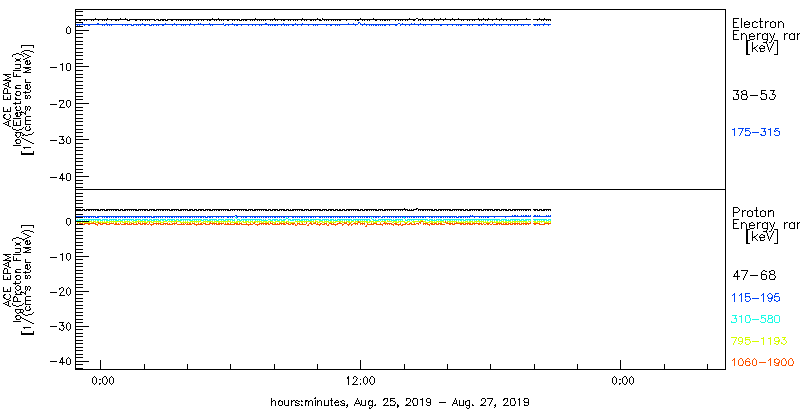The height and width of the screenshot is (410, 800).
Task: Click the date range caption Aug. 25, 2019 - Aug. 27, 2019
Action: tap(441, 402)
